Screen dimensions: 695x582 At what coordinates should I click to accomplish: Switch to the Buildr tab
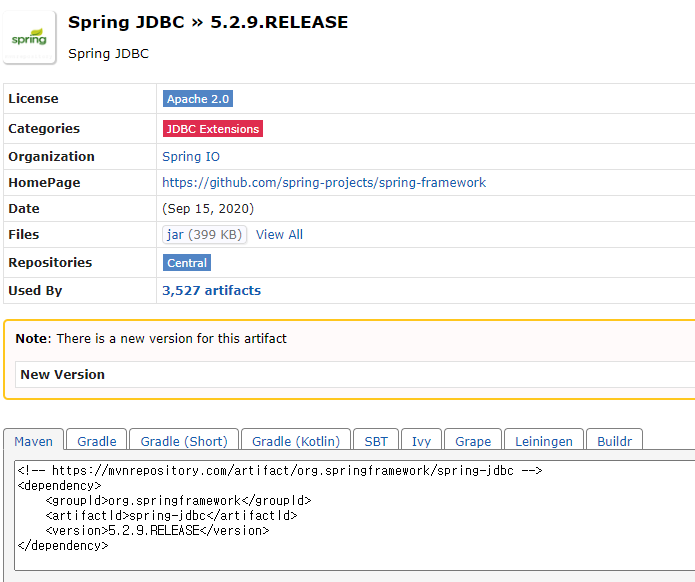coord(614,441)
